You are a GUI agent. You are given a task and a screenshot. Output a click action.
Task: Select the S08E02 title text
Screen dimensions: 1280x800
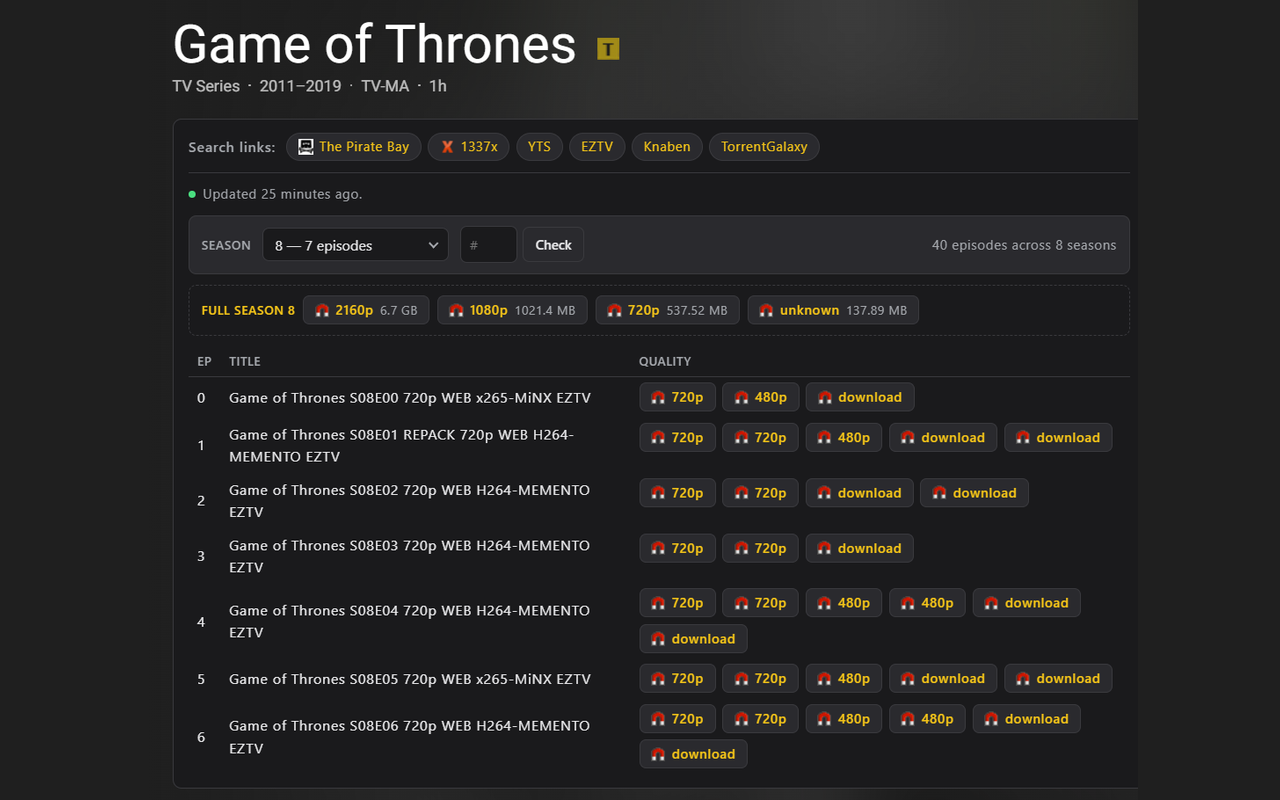click(409, 501)
